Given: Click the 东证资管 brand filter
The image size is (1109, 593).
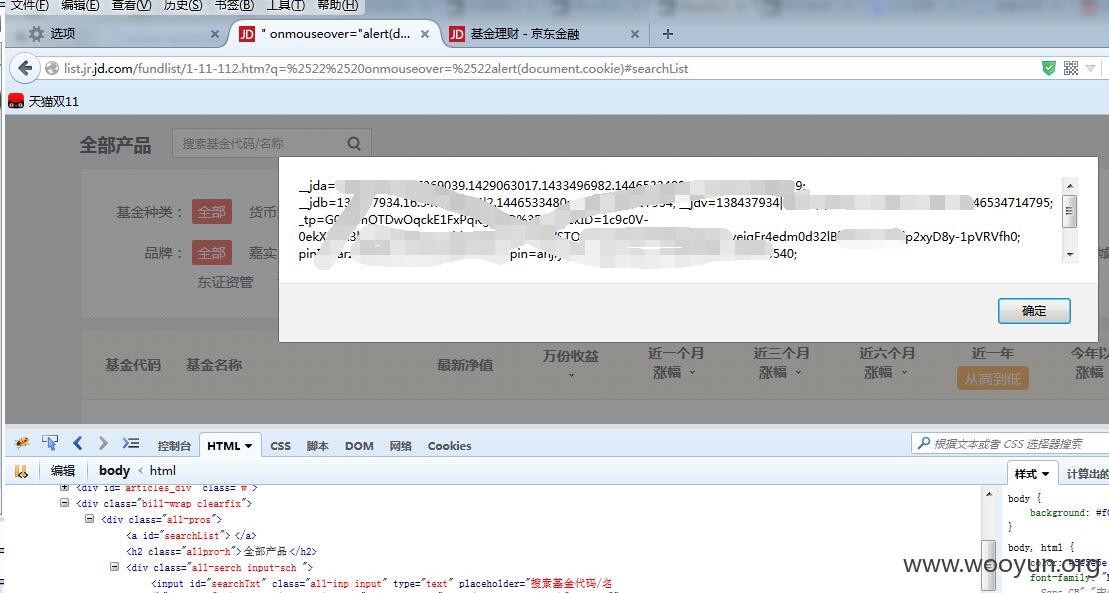Looking at the screenshot, I should [225, 282].
